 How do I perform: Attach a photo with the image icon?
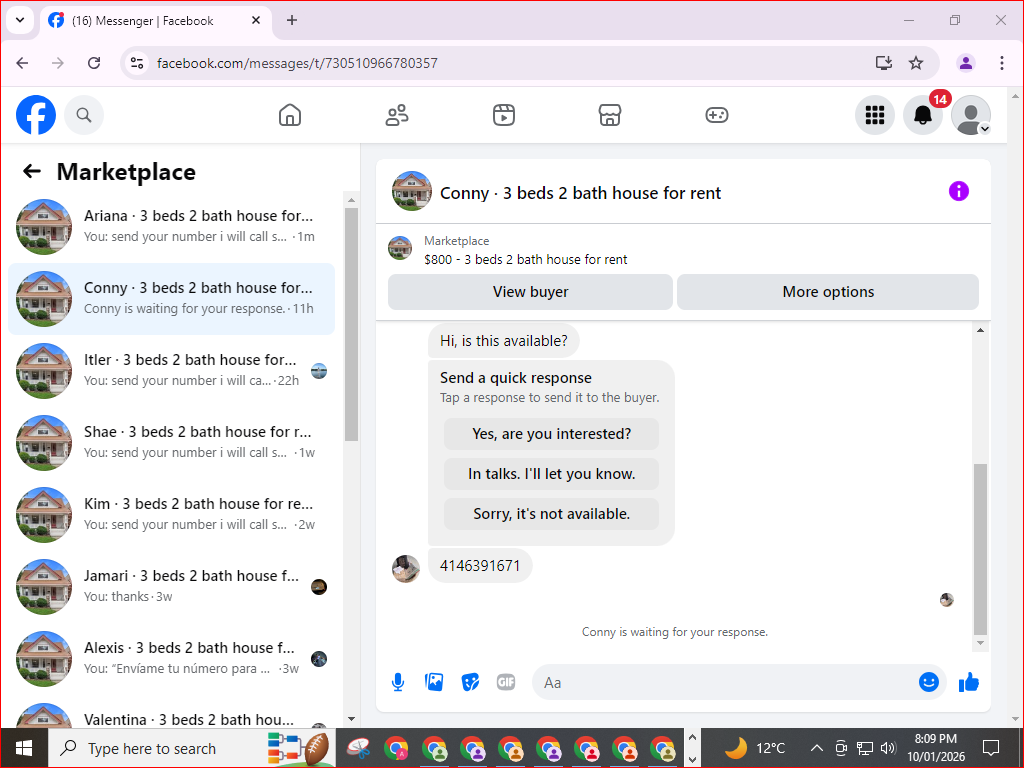[x=434, y=682]
